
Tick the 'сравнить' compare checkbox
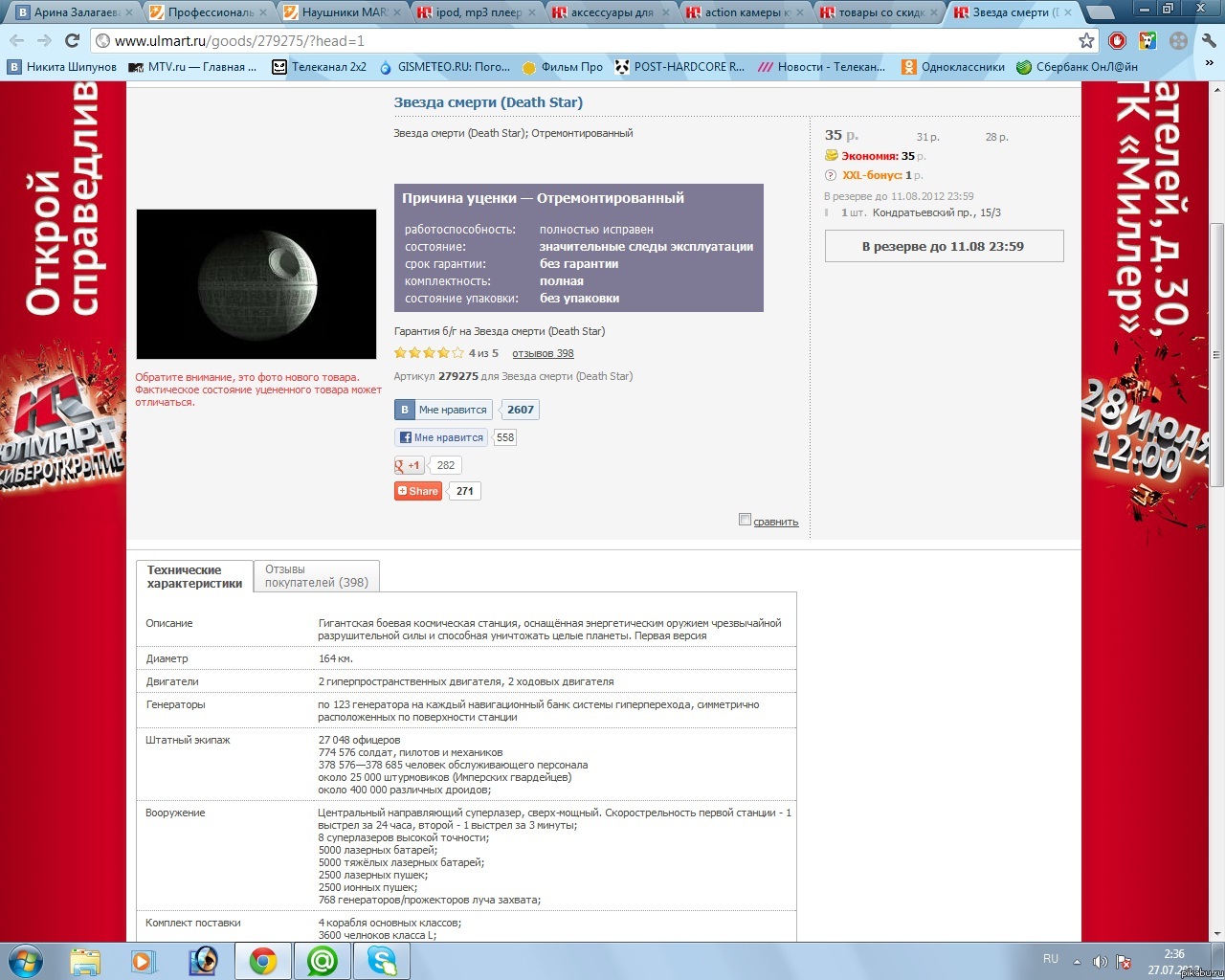click(x=745, y=520)
